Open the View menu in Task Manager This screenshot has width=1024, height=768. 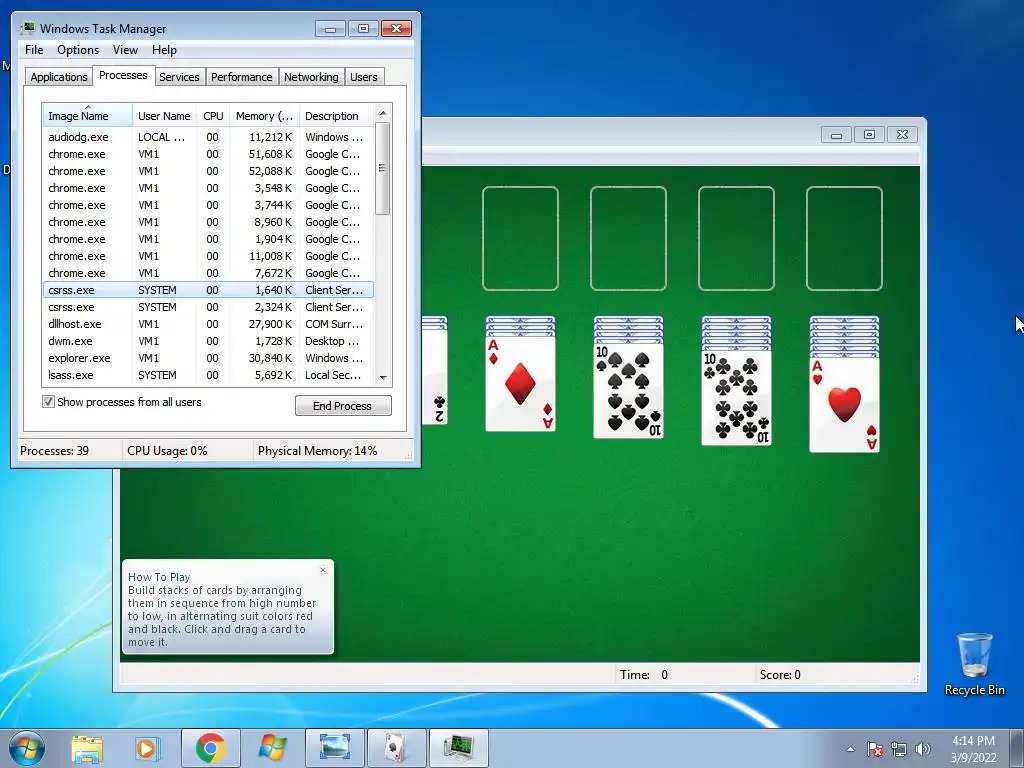click(125, 50)
